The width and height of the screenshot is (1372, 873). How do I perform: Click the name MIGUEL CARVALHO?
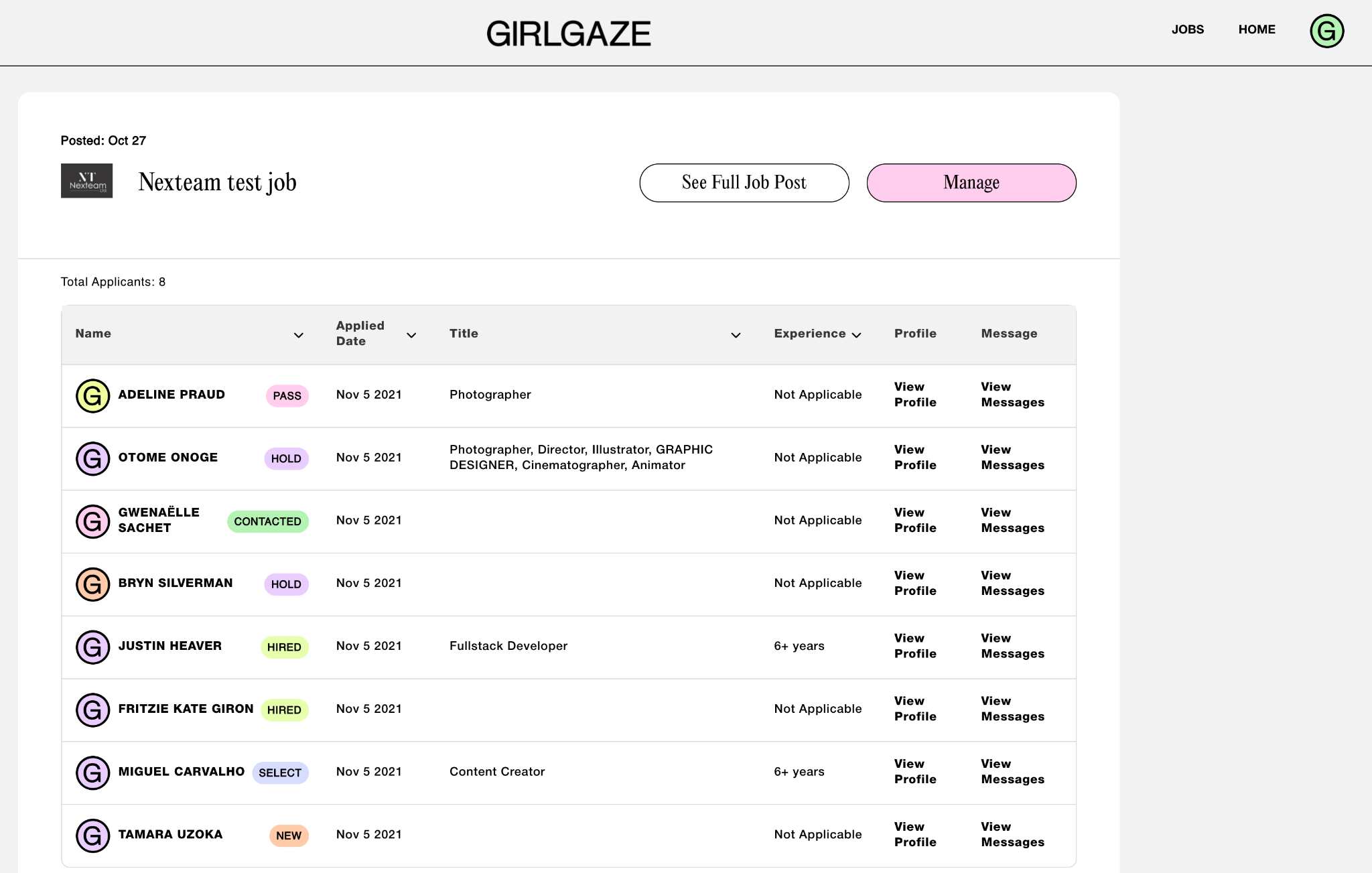coord(182,772)
